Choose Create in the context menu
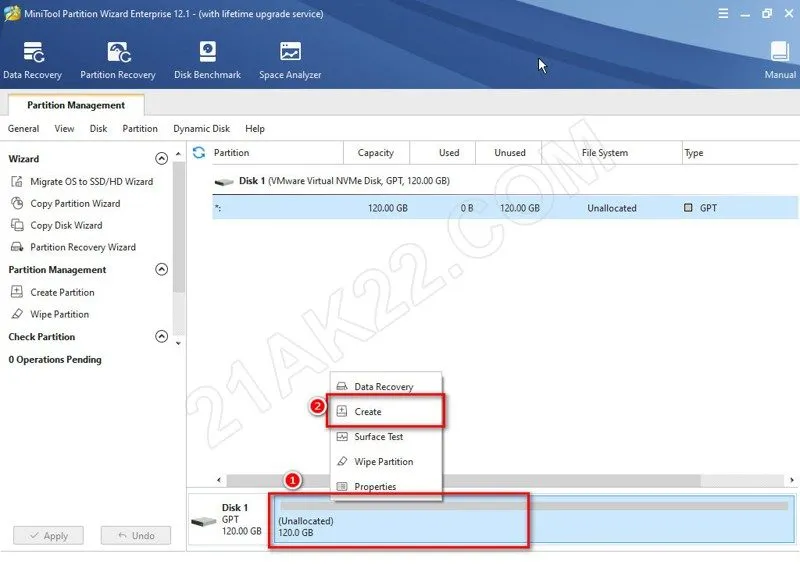 [x=386, y=411]
